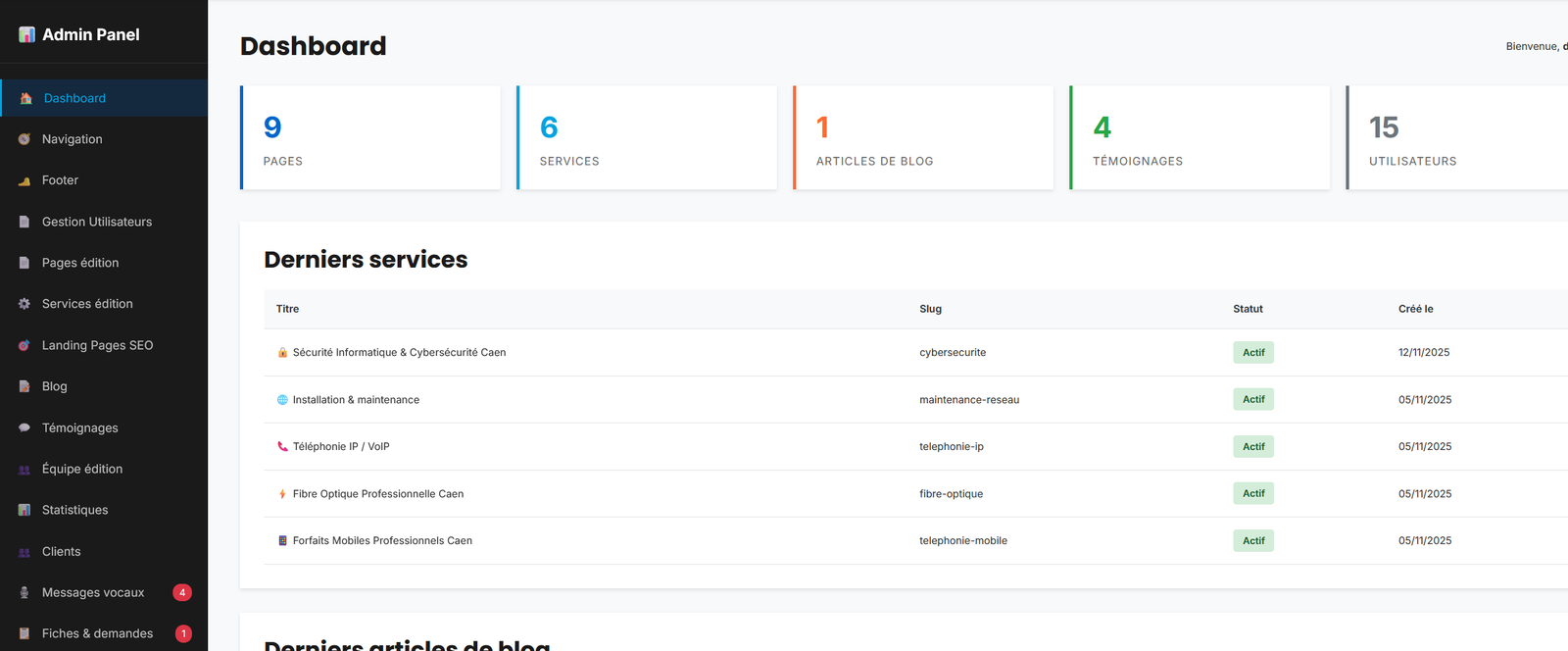Image resolution: width=1568 pixels, height=651 pixels.
Task: Click the Navigation compass icon
Action: [x=24, y=139]
